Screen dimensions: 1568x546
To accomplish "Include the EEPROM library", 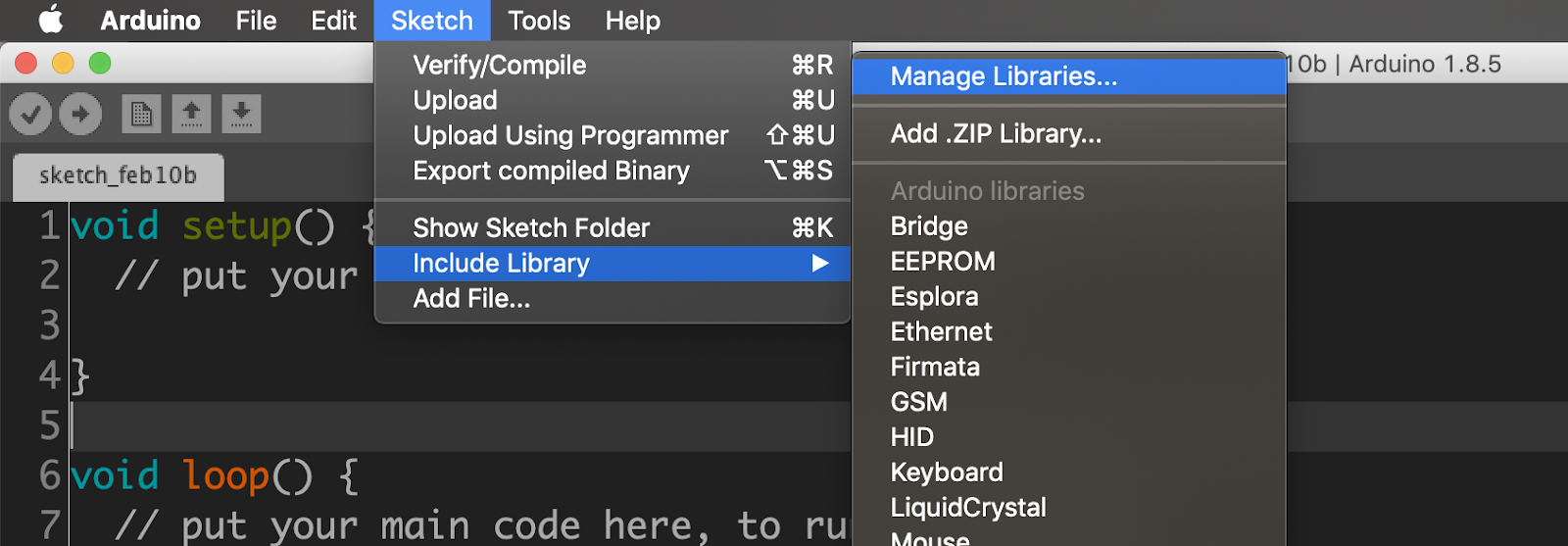I will click(1068, 262).
